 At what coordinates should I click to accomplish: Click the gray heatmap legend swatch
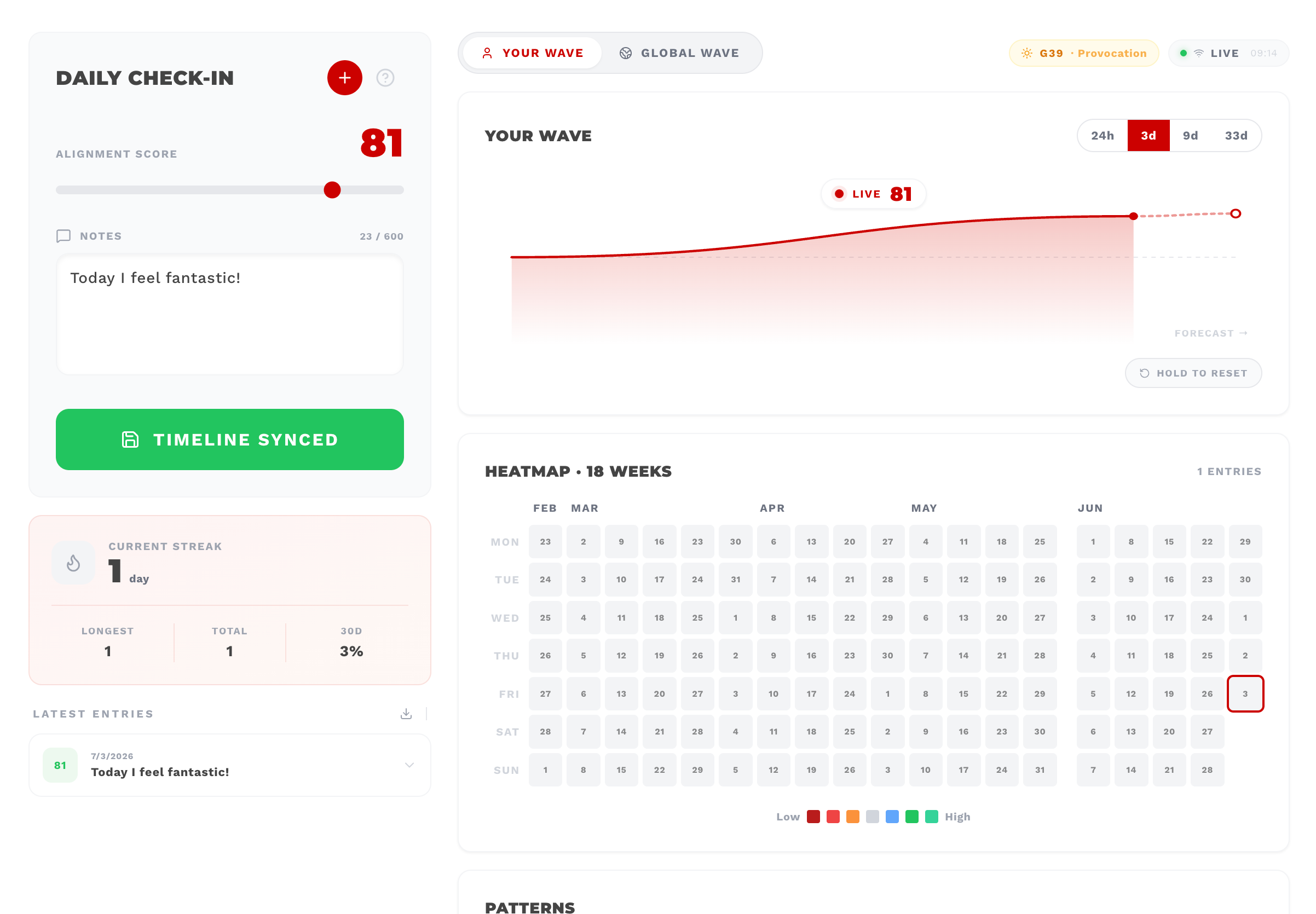[872, 817]
